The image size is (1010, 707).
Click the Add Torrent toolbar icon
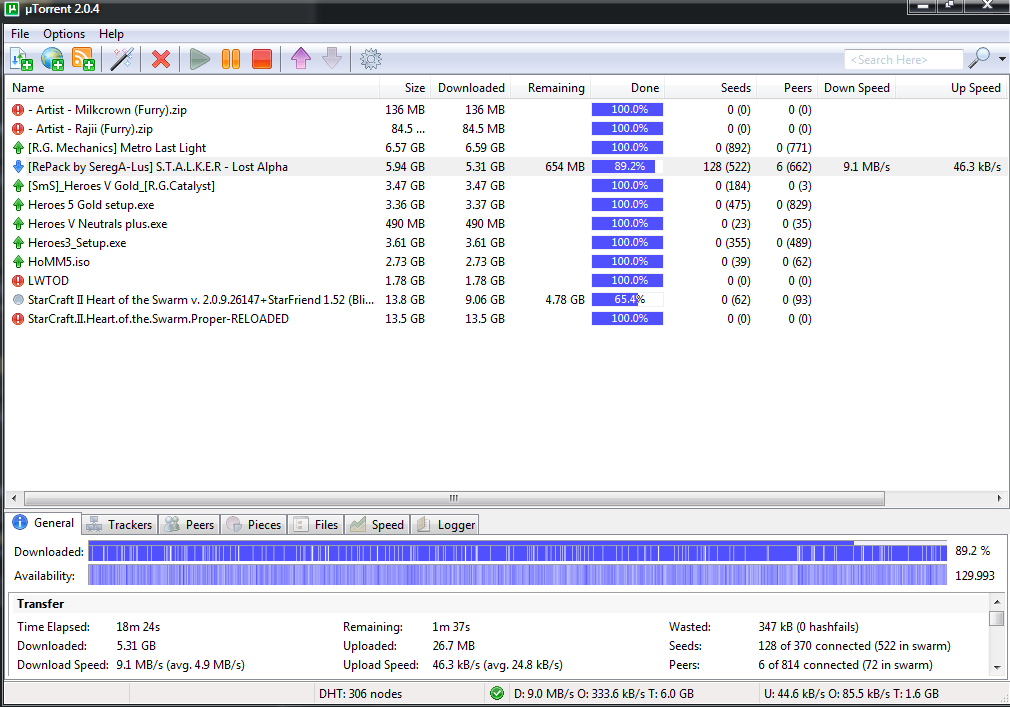[22, 59]
